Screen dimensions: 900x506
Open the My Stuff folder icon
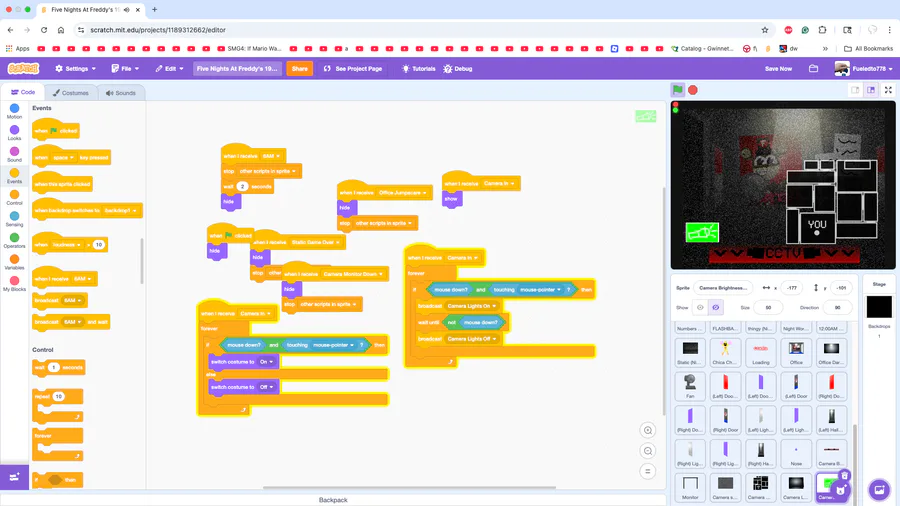(813, 68)
